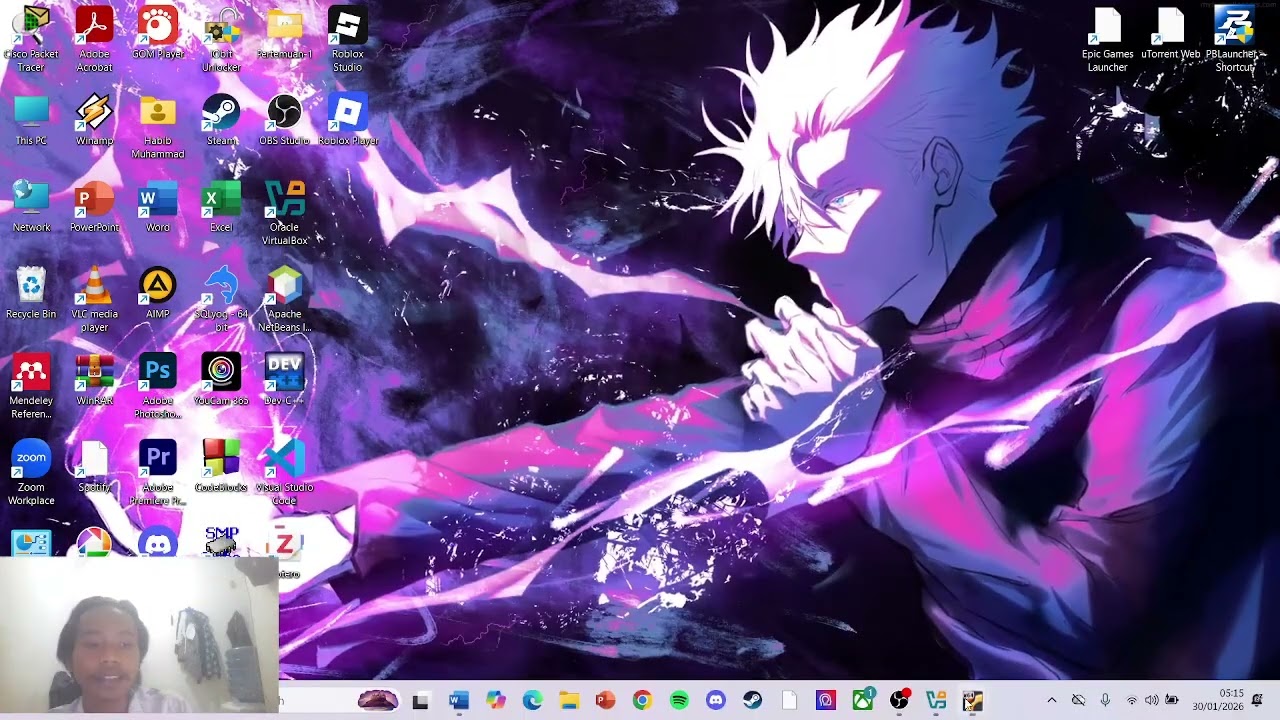Show hidden system tray icons

pyautogui.click(x=1051, y=701)
